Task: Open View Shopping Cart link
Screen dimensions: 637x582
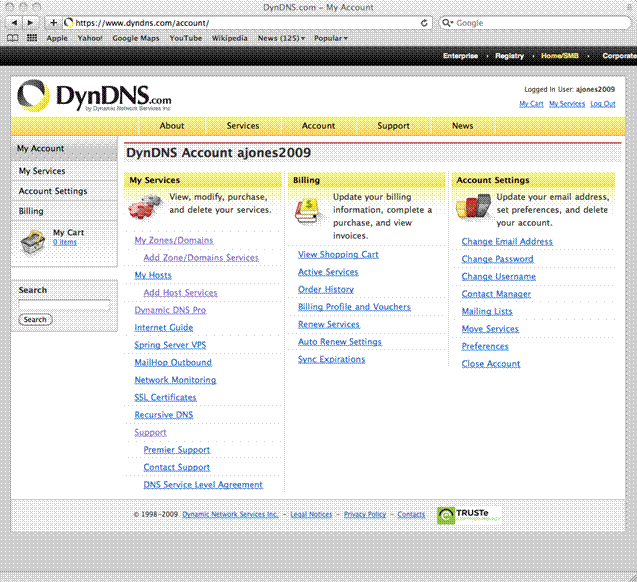Action: click(x=338, y=255)
